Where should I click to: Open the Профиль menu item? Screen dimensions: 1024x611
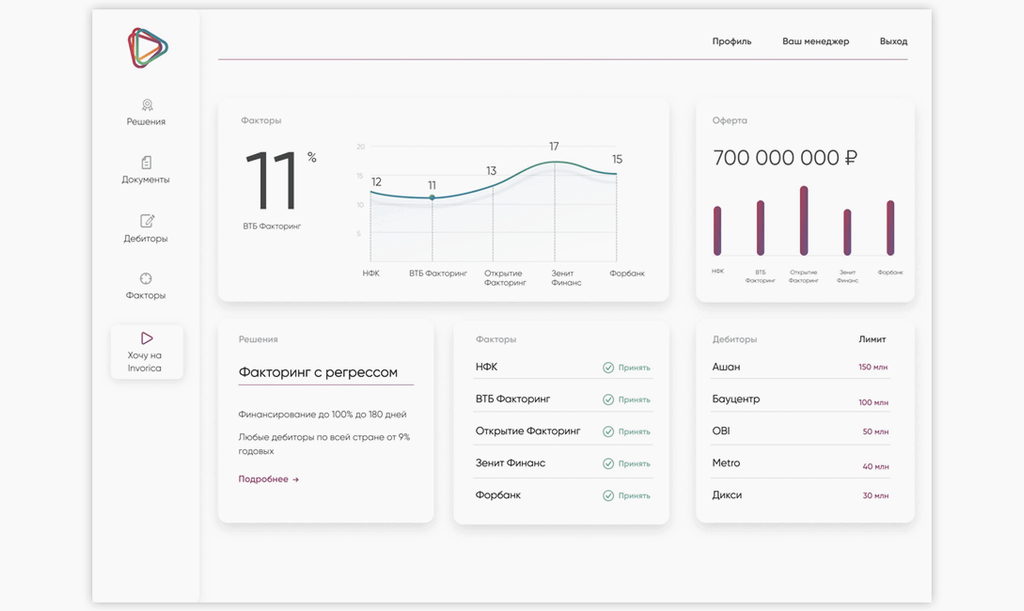click(x=731, y=41)
